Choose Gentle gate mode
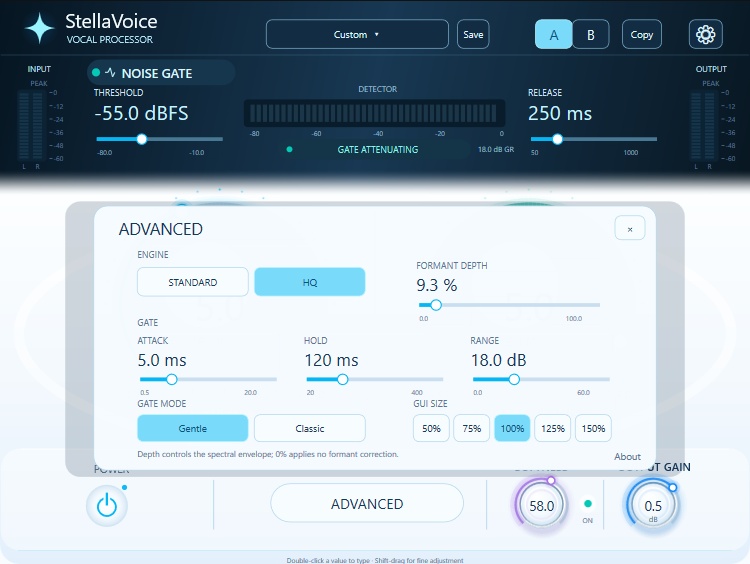Image resolution: width=750 pixels, height=564 pixels. (x=193, y=428)
